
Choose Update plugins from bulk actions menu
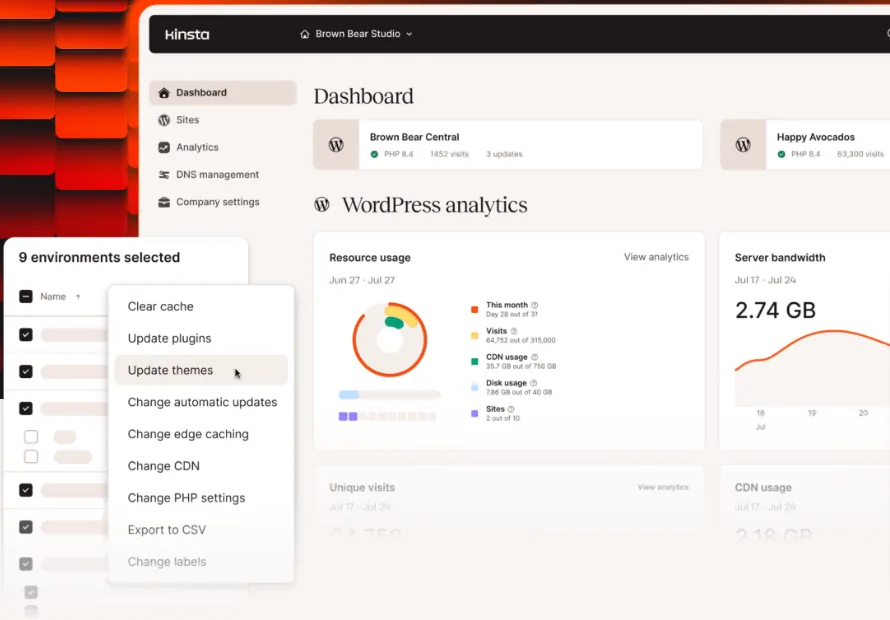click(x=201, y=338)
